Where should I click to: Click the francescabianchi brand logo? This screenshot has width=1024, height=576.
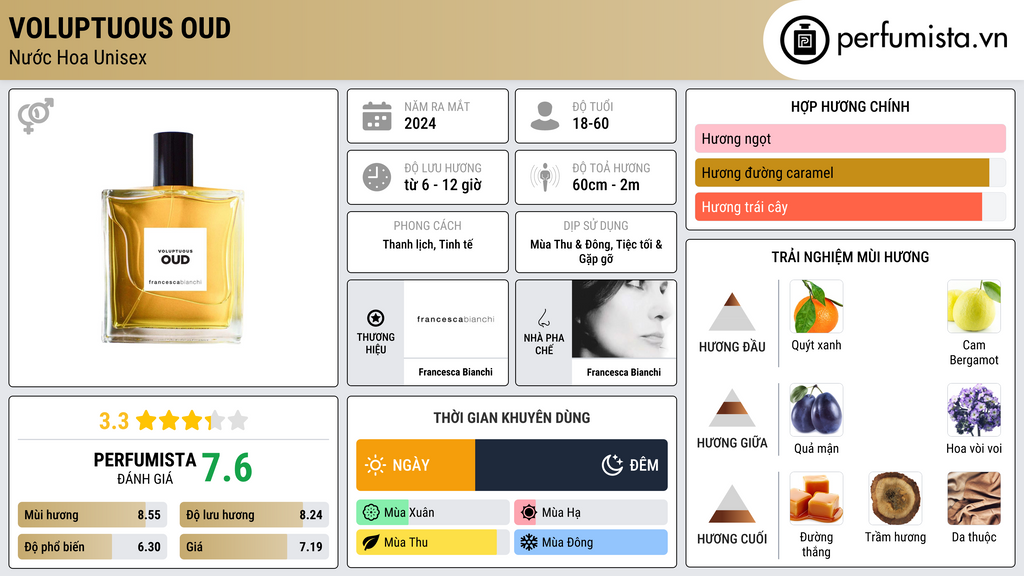[455, 319]
